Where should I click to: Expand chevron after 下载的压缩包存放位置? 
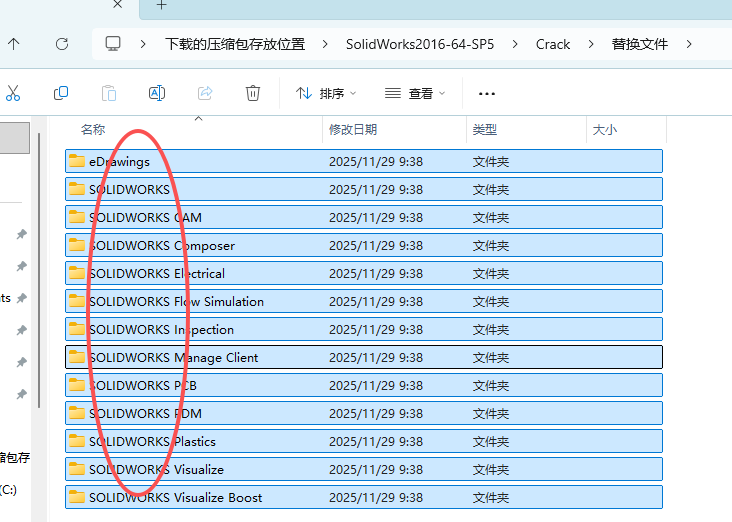(325, 44)
